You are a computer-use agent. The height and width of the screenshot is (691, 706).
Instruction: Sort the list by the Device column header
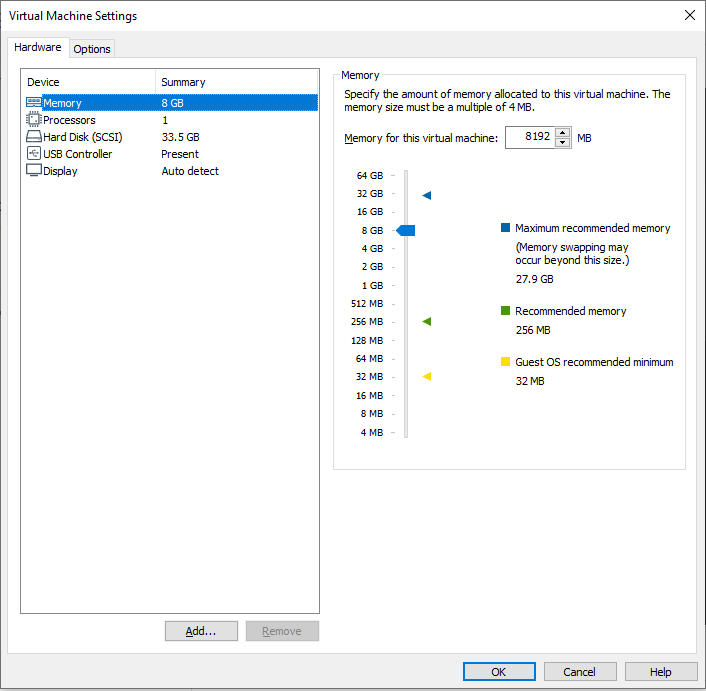click(88, 82)
